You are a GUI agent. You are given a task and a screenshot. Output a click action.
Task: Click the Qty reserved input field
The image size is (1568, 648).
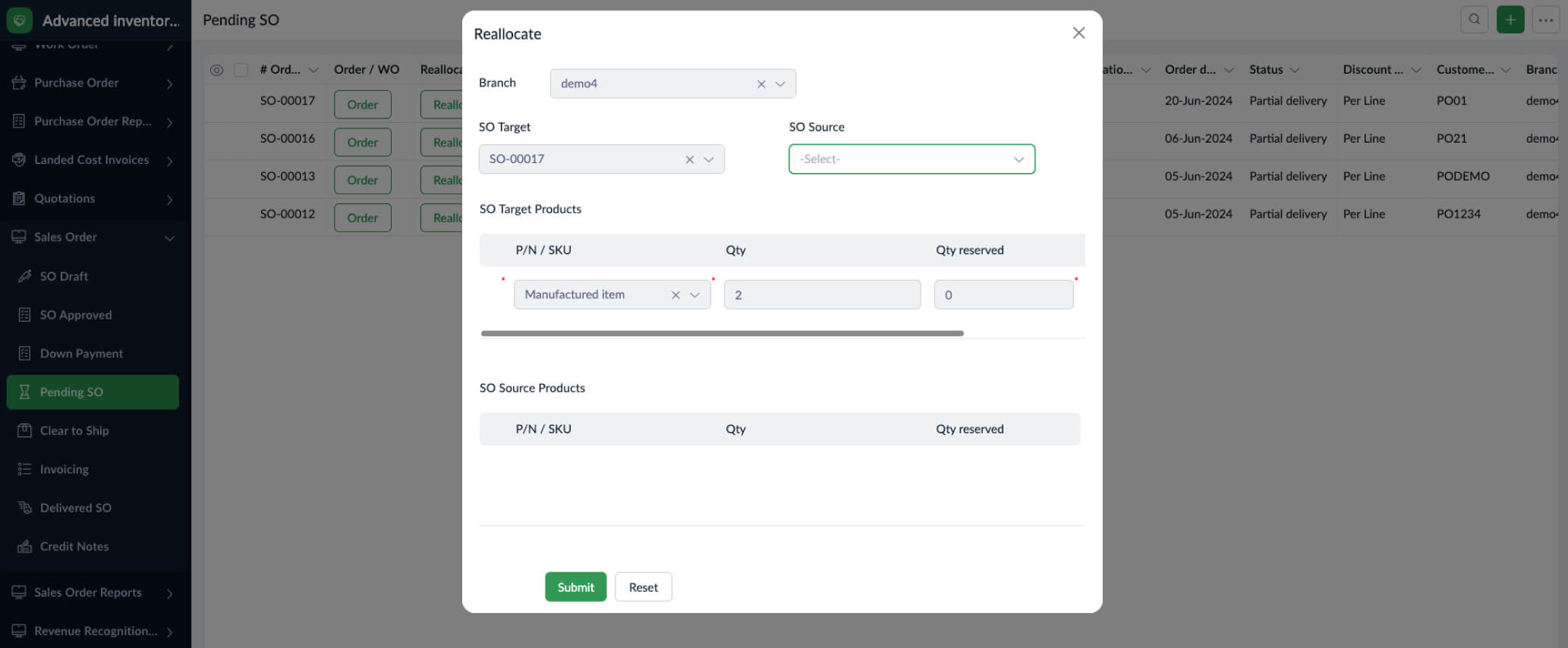click(x=1003, y=295)
